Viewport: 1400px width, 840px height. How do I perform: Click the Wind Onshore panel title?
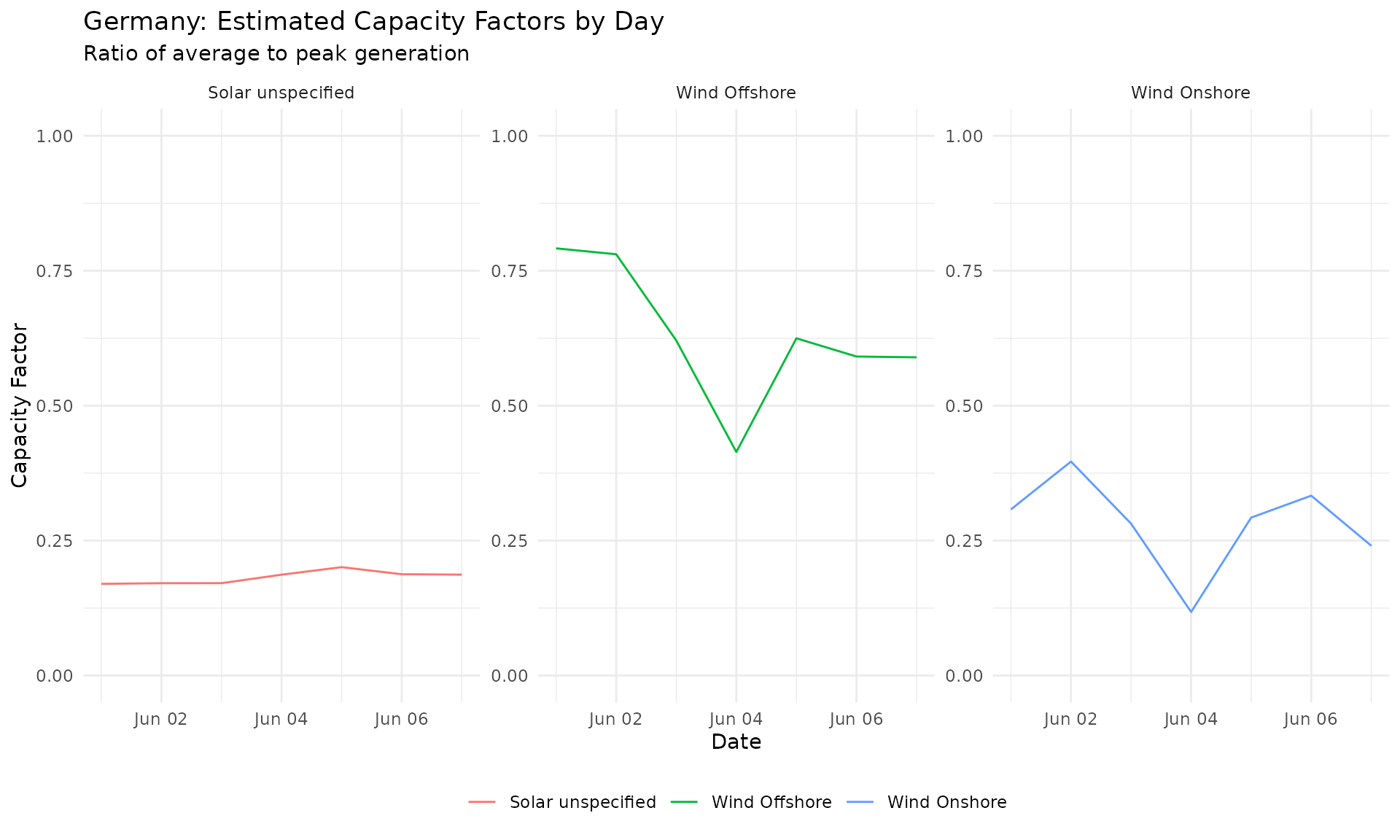(x=1190, y=93)
